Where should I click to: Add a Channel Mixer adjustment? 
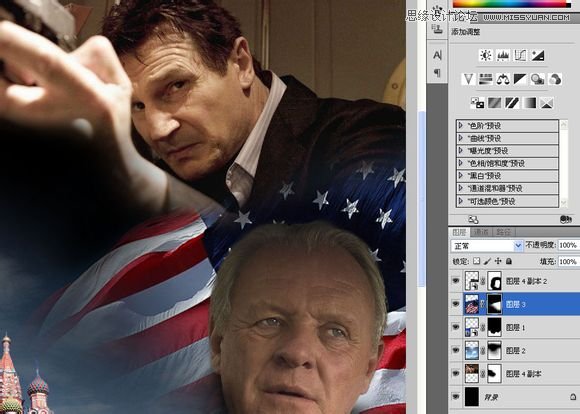coord(555,79)
